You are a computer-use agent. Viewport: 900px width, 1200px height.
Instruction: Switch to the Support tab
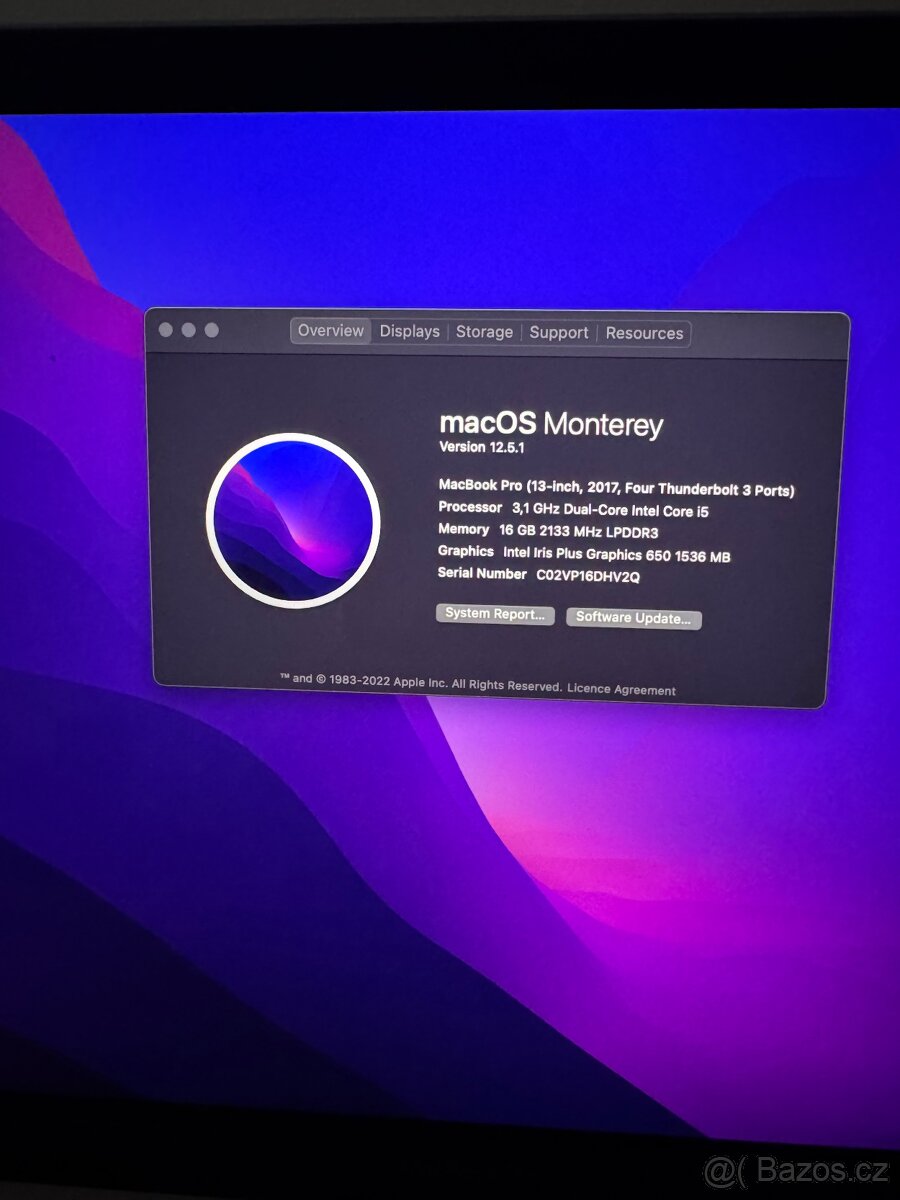pos(559,333)
